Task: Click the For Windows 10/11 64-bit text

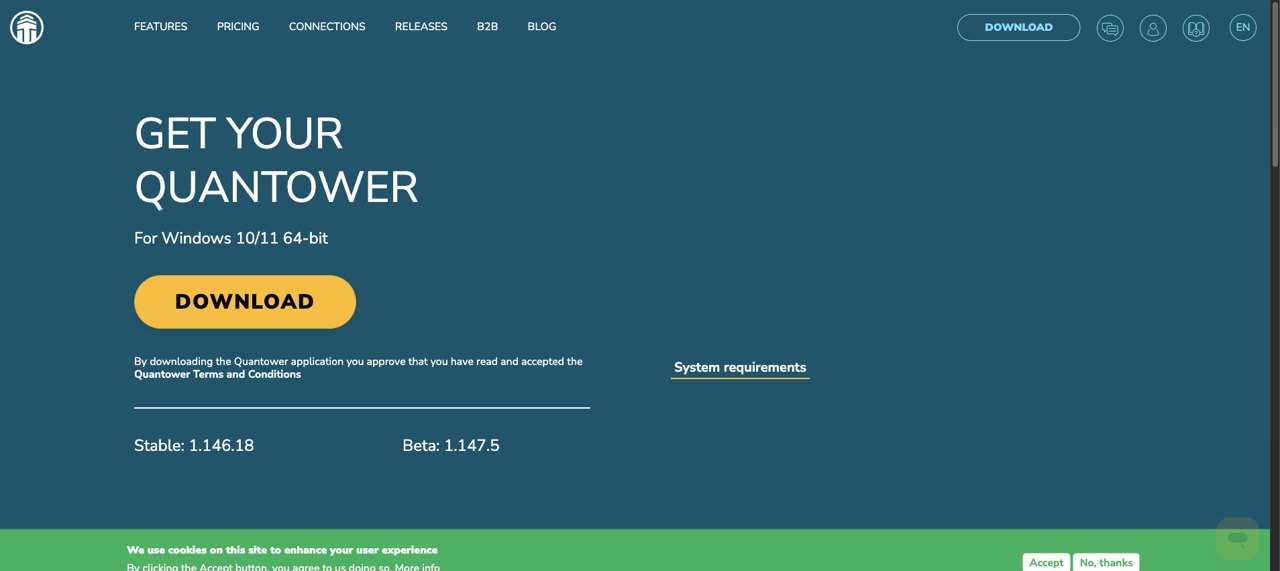Action: click(231, 238)
